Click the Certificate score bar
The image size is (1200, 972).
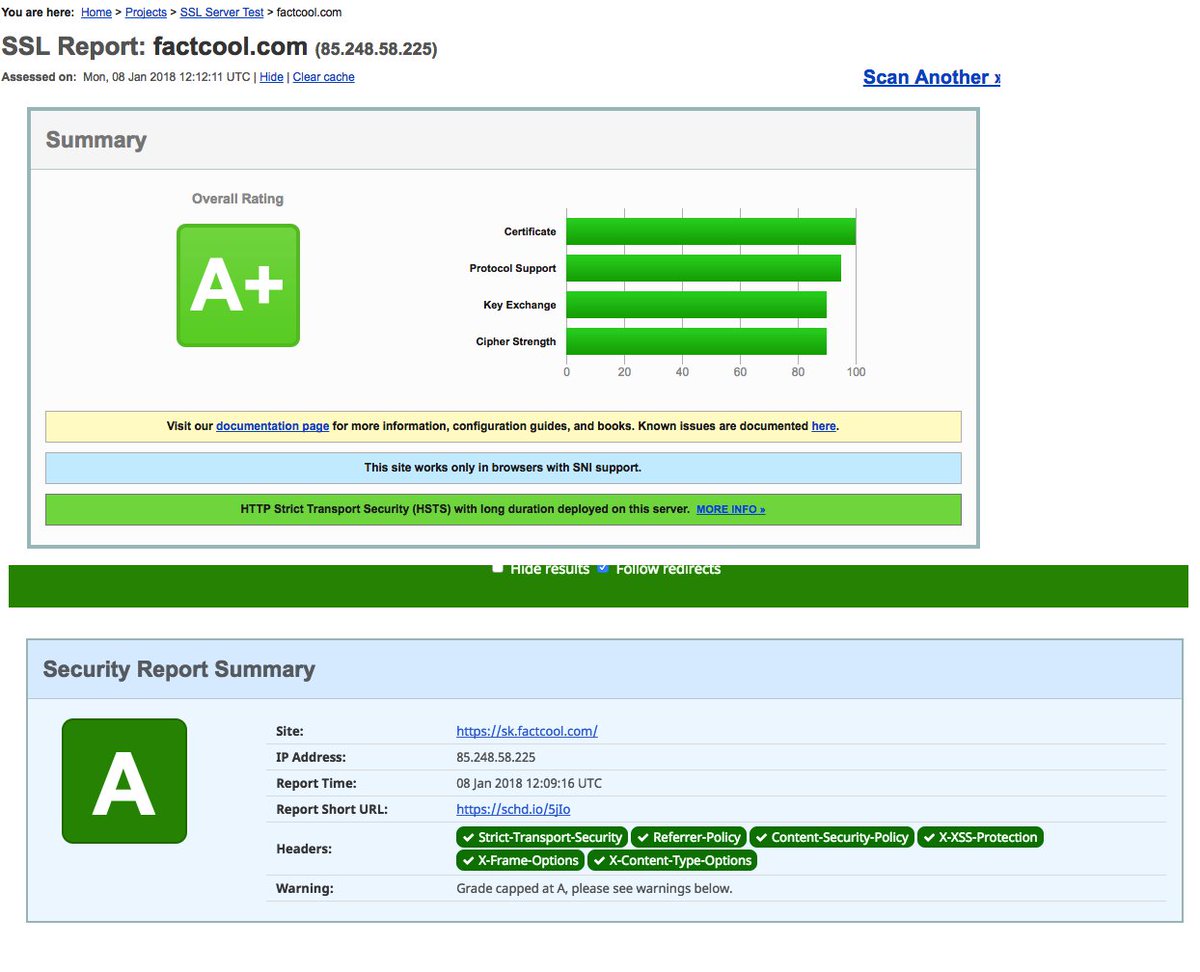pos(711,232)
